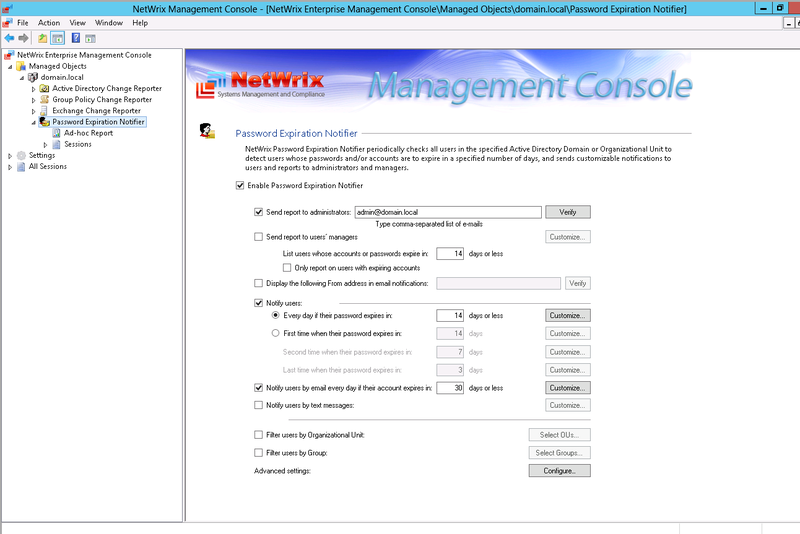Image resolution: width=800 pixels, height=534 pixels.
Task: Open the Window menu
Action: (x=109, y=23)
